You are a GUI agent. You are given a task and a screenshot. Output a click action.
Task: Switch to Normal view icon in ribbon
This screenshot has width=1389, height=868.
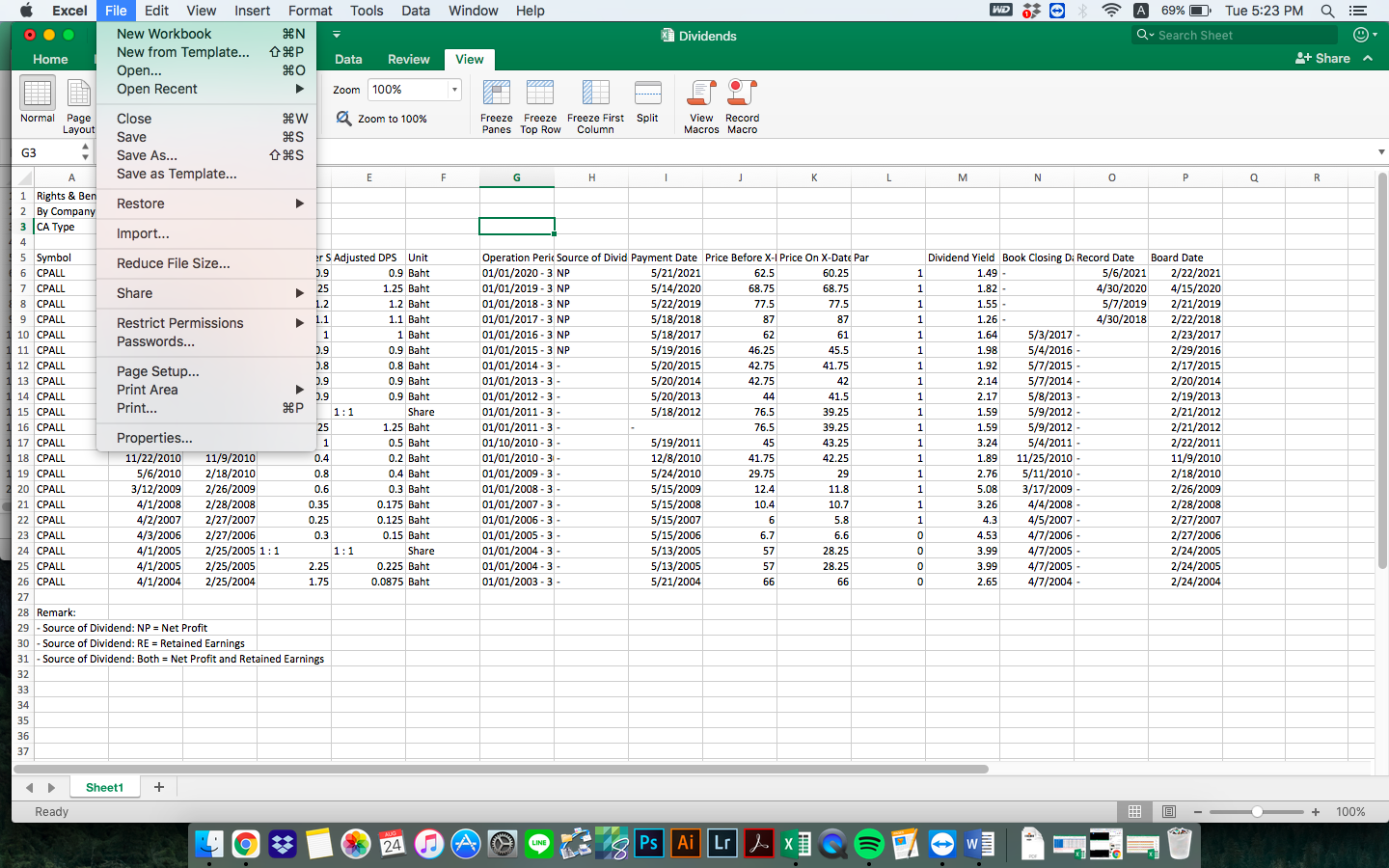(x=38, y=95)
